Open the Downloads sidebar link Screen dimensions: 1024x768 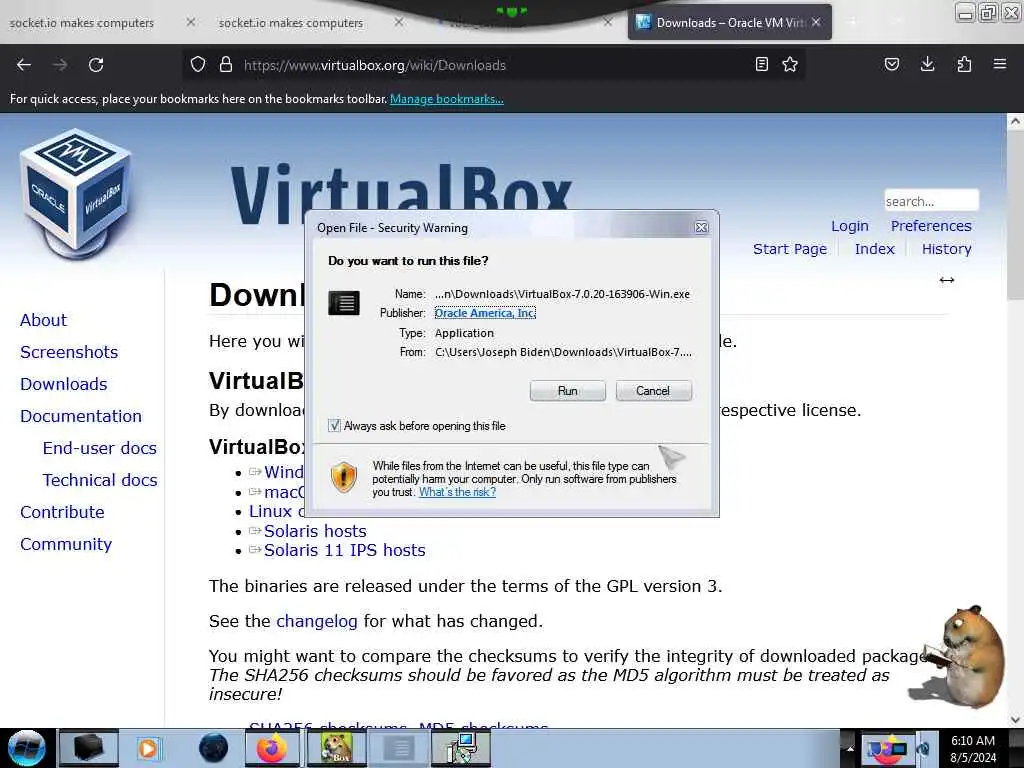pos(63,384)
